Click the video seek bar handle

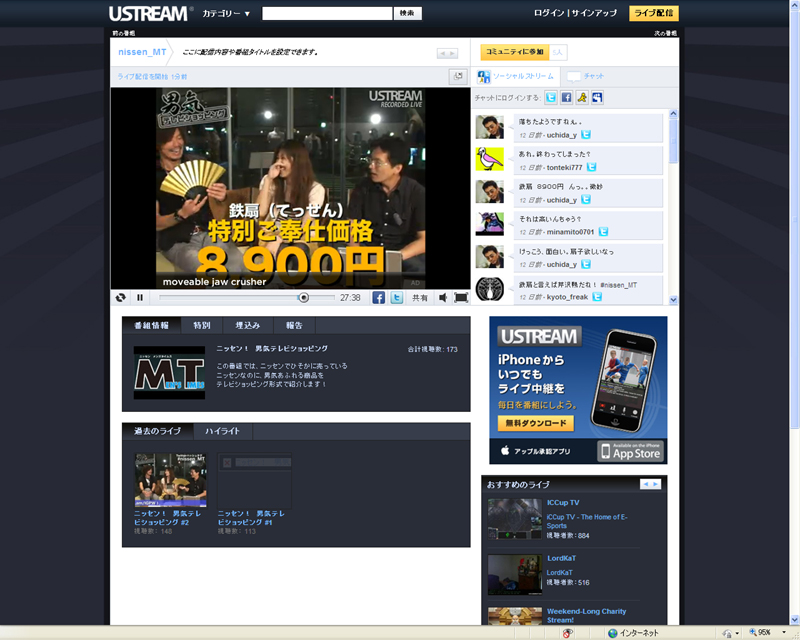click(303, 297)
